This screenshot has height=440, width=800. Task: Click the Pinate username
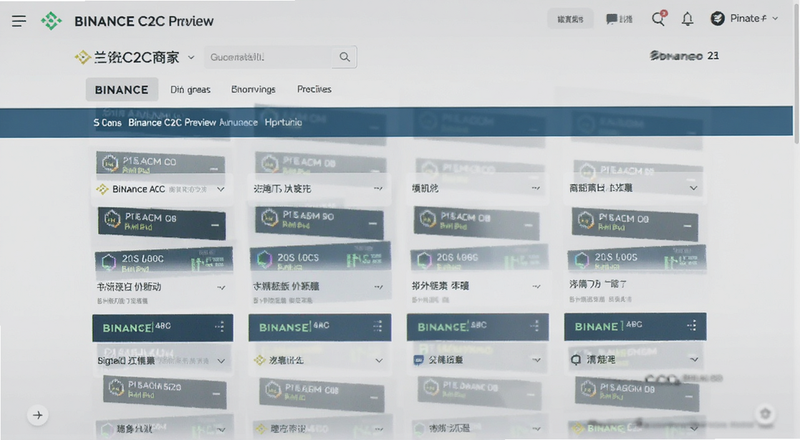[748, 18]
